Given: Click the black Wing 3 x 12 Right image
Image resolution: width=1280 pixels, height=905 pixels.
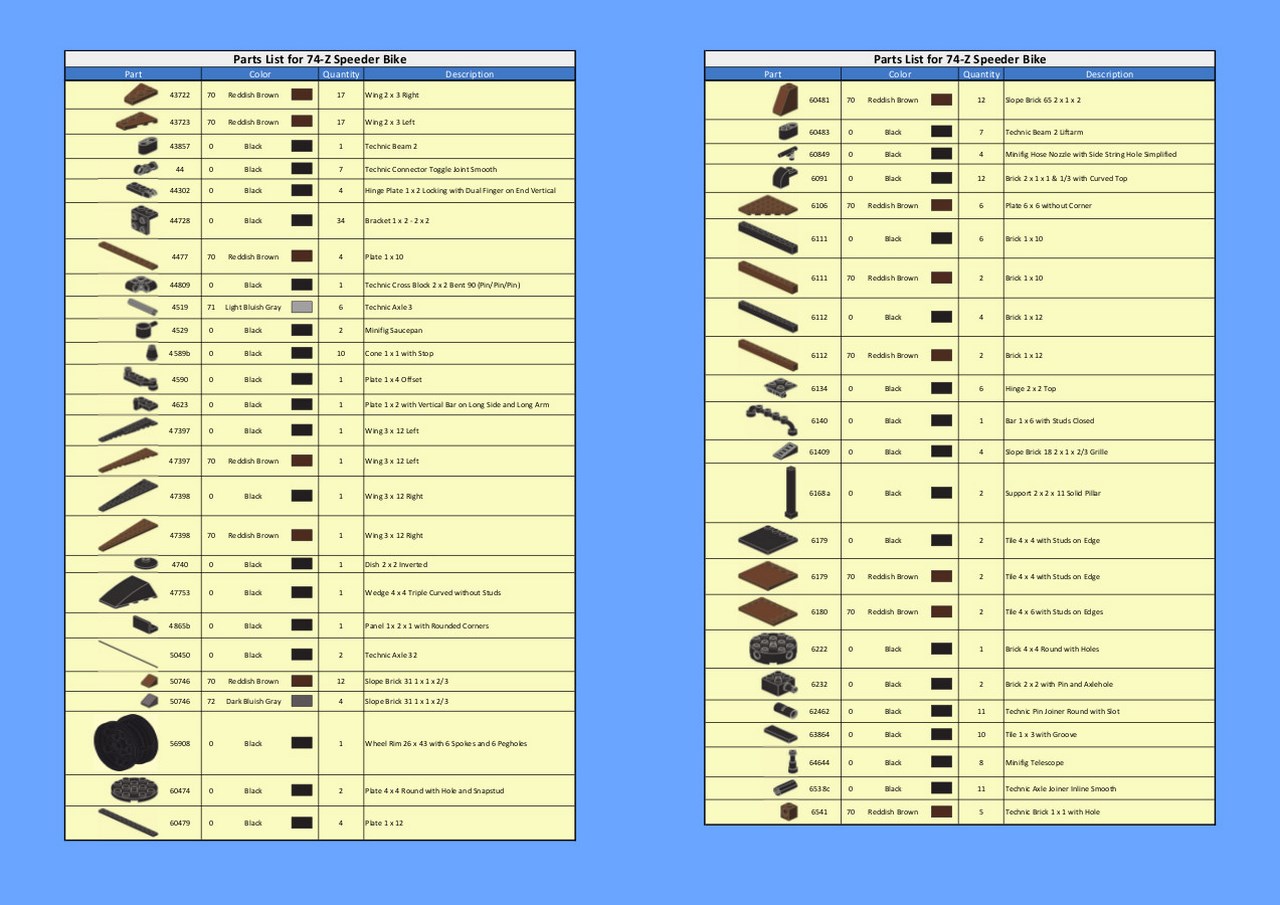Looking at the screenshot, I should pos(128,495).
